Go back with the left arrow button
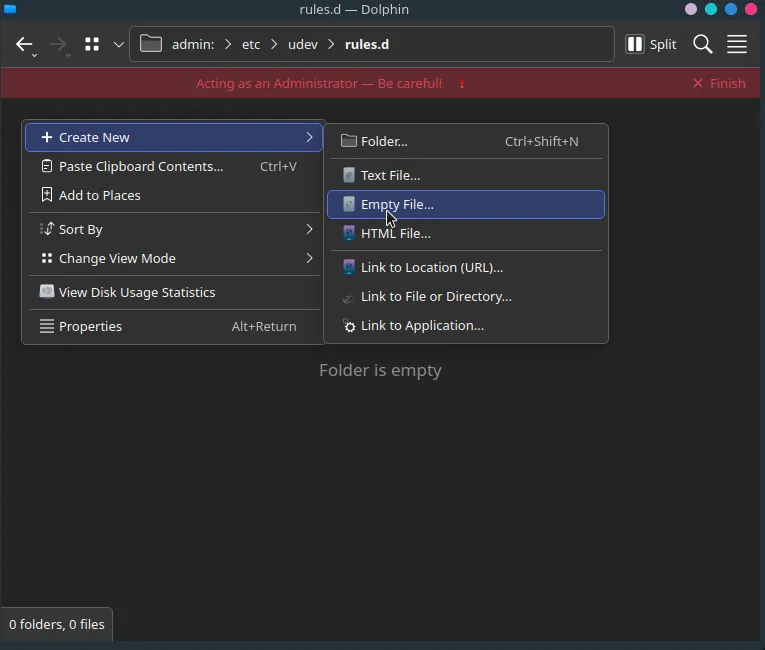This screenshot has width=765, height=650. pos(23,44)
